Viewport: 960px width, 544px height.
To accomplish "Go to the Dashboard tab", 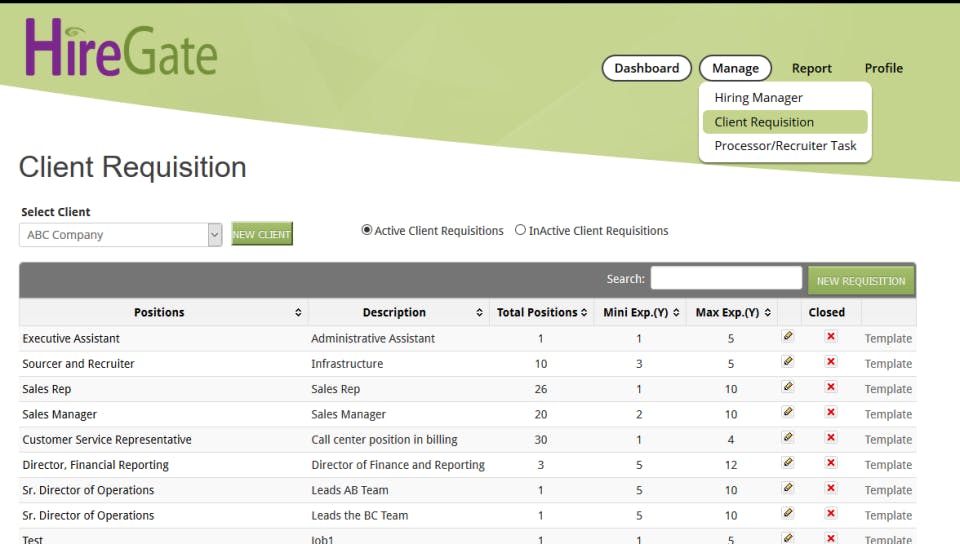I will tap(646, 68).
